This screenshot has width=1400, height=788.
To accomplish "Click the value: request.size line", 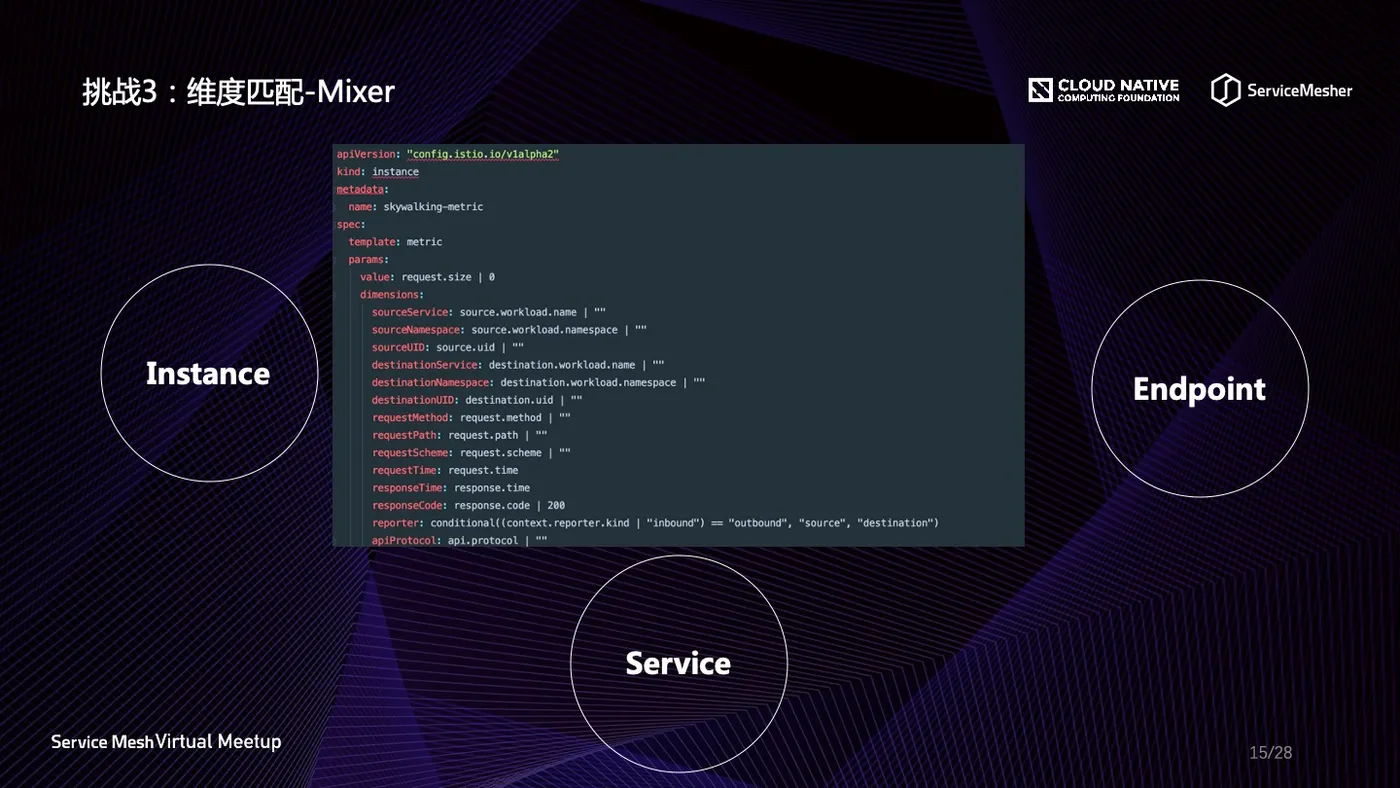I will [x=427, y=277].
